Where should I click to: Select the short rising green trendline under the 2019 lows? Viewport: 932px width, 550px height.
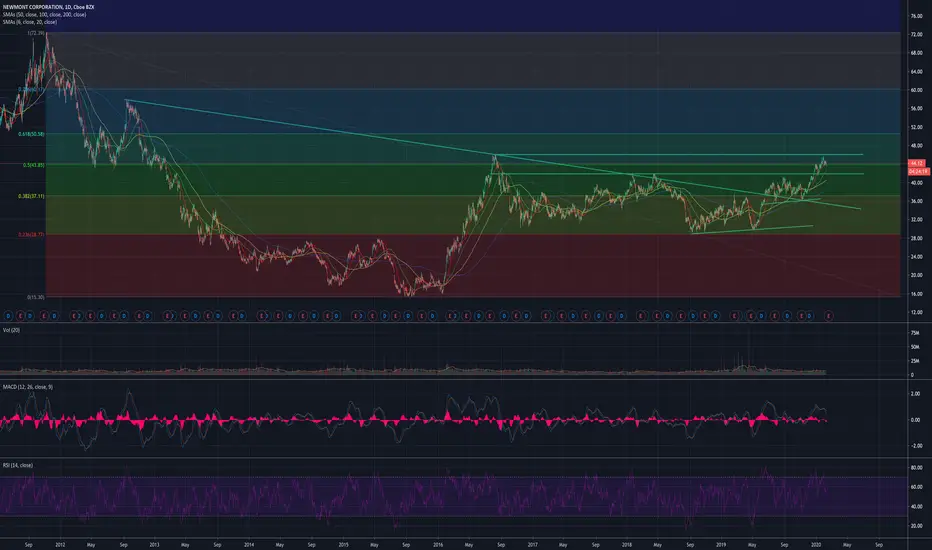pos(752,230)
